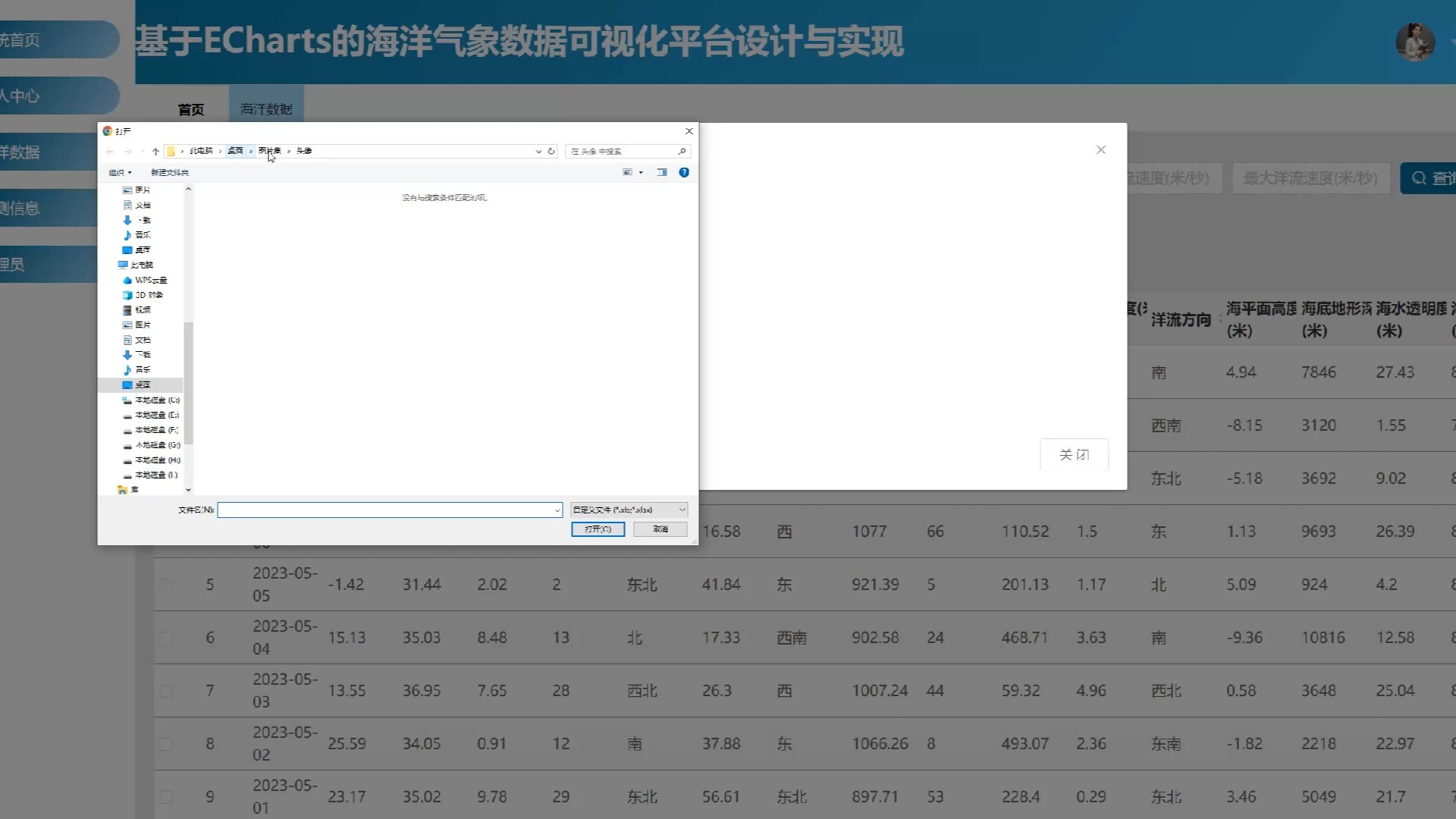Screen dimensions: 1456x819
Task: Select 此电脑 in the navigation tree
Action: click(136, 265)
